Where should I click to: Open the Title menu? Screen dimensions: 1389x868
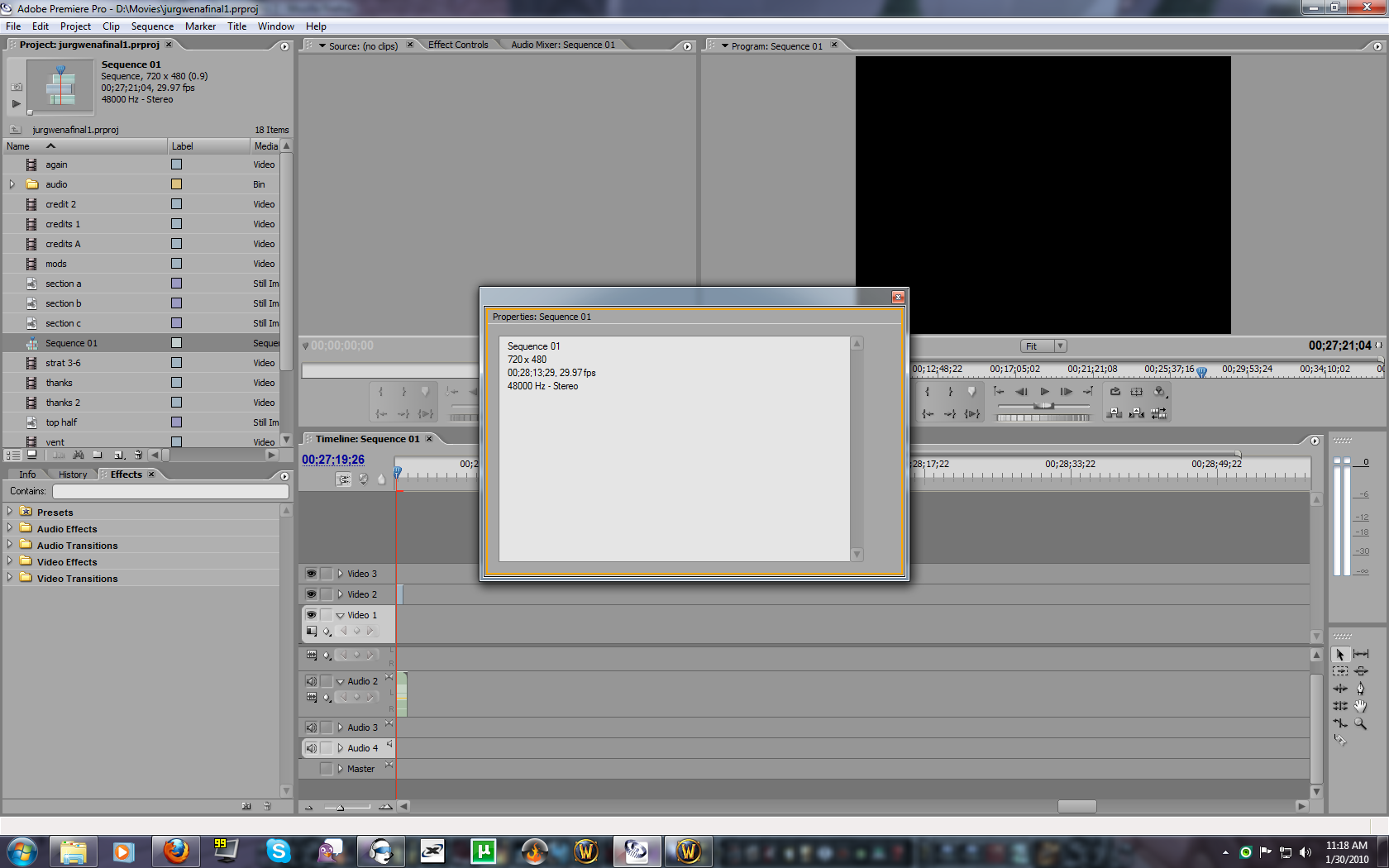pyautogui.click(x=237, y=26)
